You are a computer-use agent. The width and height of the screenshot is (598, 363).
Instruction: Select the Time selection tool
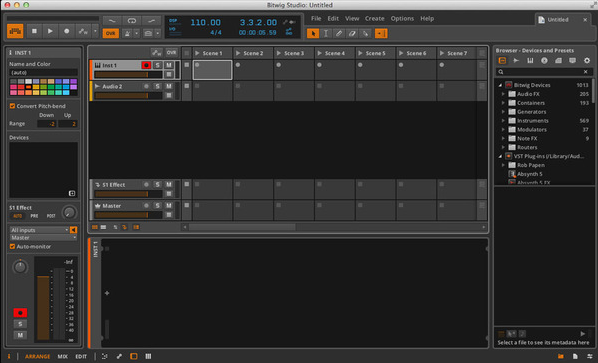326,34
